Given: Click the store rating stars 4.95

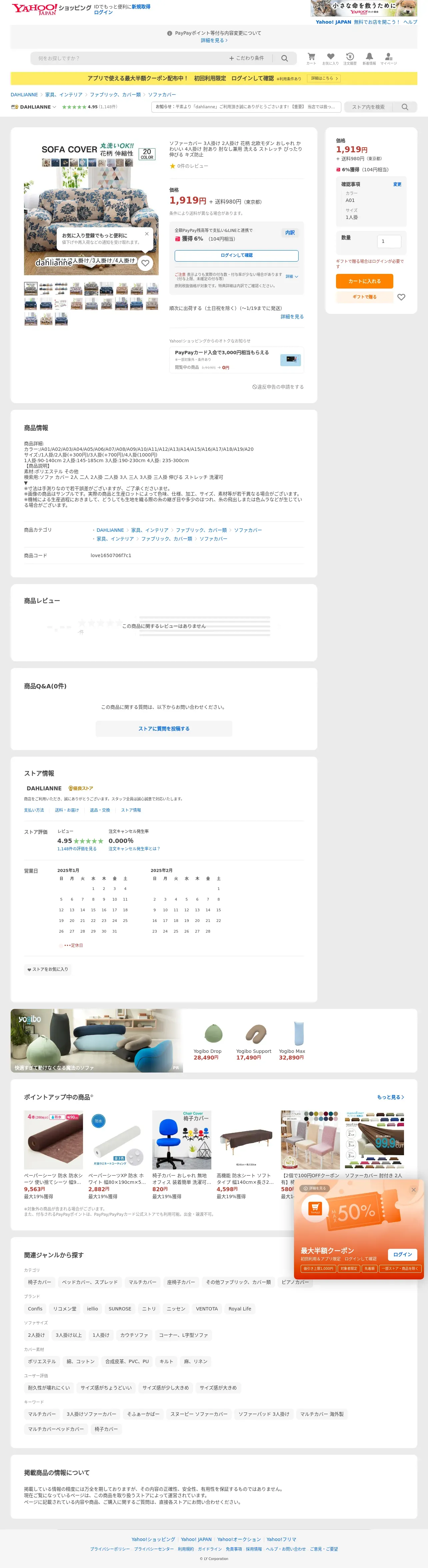Looking at the screenshot, I should point(74,107).
